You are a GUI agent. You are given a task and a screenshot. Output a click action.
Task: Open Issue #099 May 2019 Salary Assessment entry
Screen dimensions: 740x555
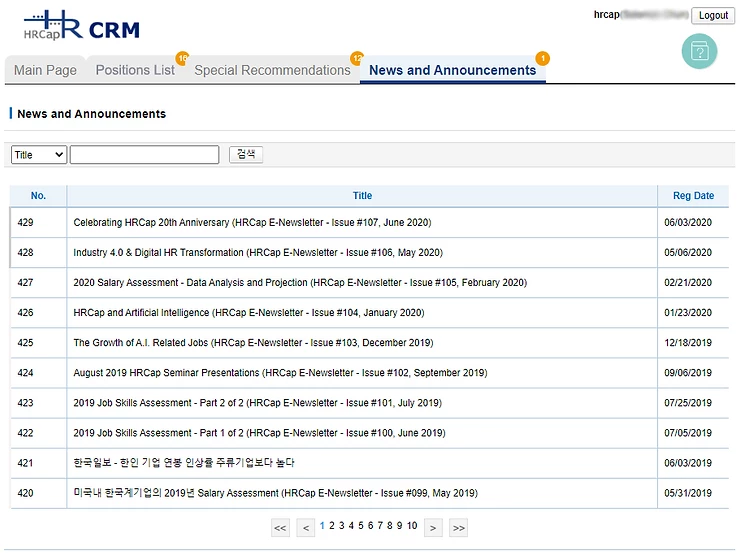276,493
